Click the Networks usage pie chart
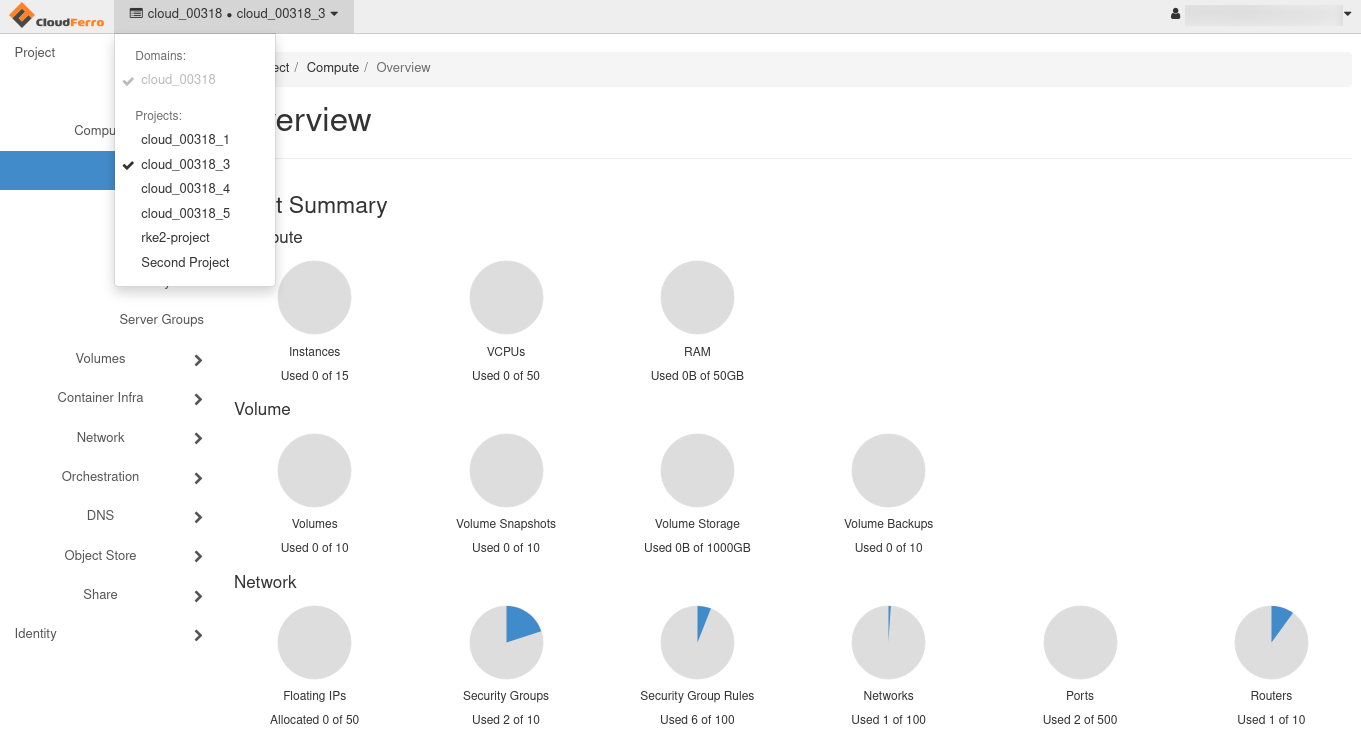 [x=888, y=642]
